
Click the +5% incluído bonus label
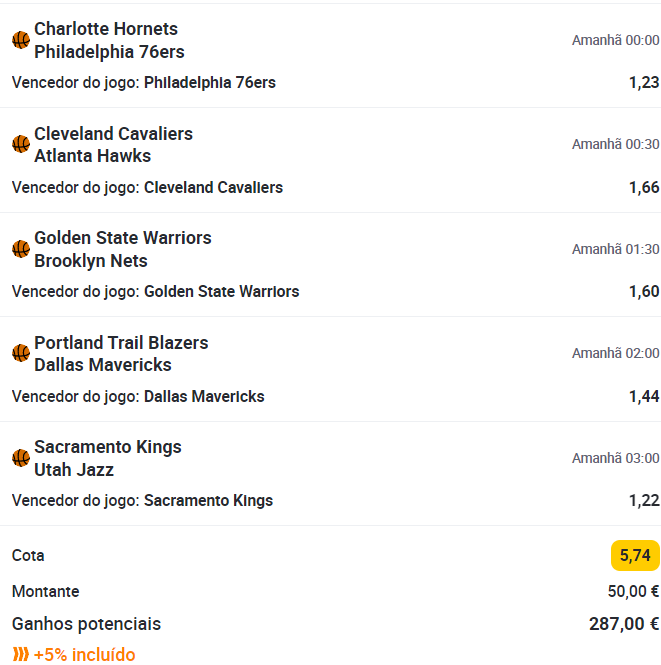84,655
